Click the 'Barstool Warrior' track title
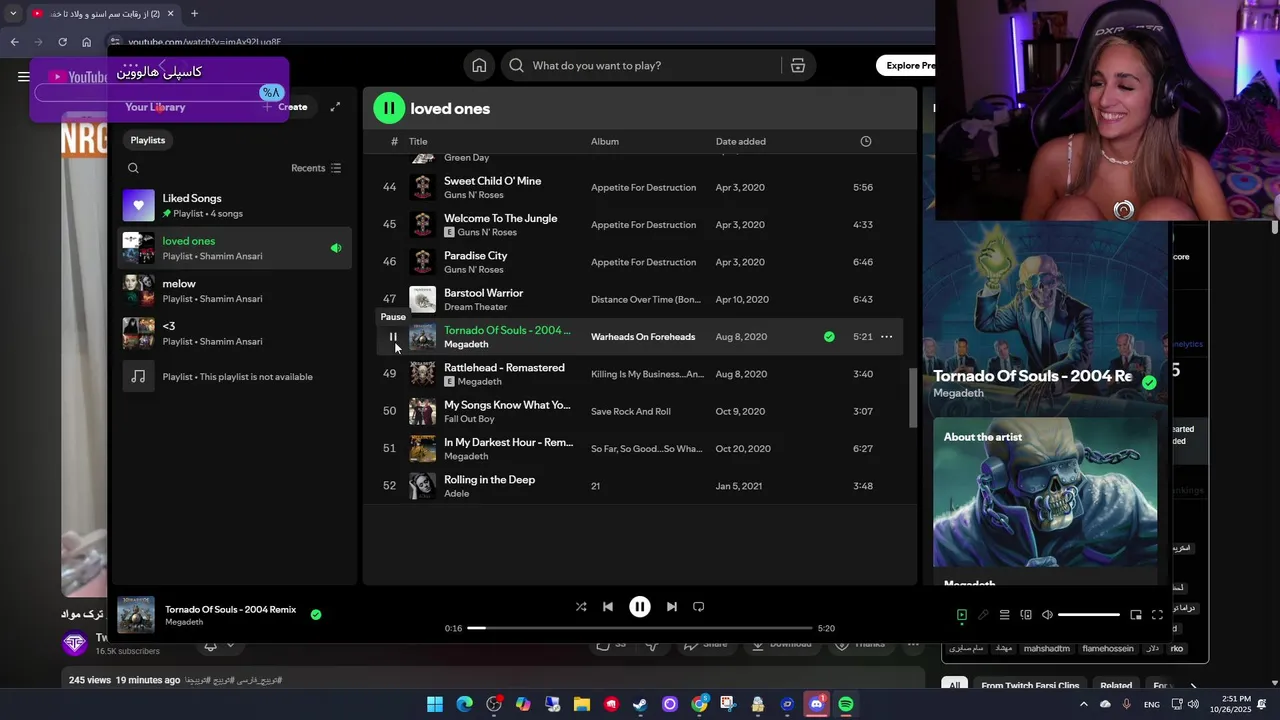Screen dimensions: 1280x720 pos(484,293)
